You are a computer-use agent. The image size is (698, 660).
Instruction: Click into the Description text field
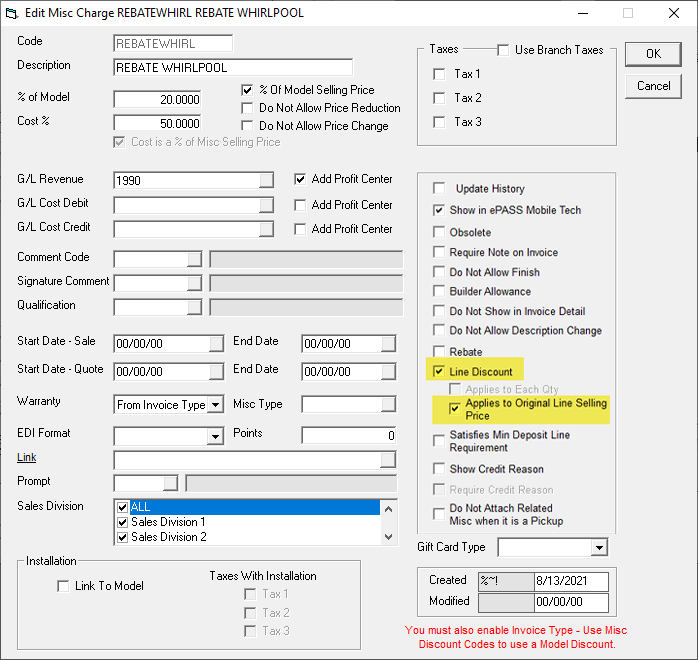pyautogui.click(x=232, y=68)
